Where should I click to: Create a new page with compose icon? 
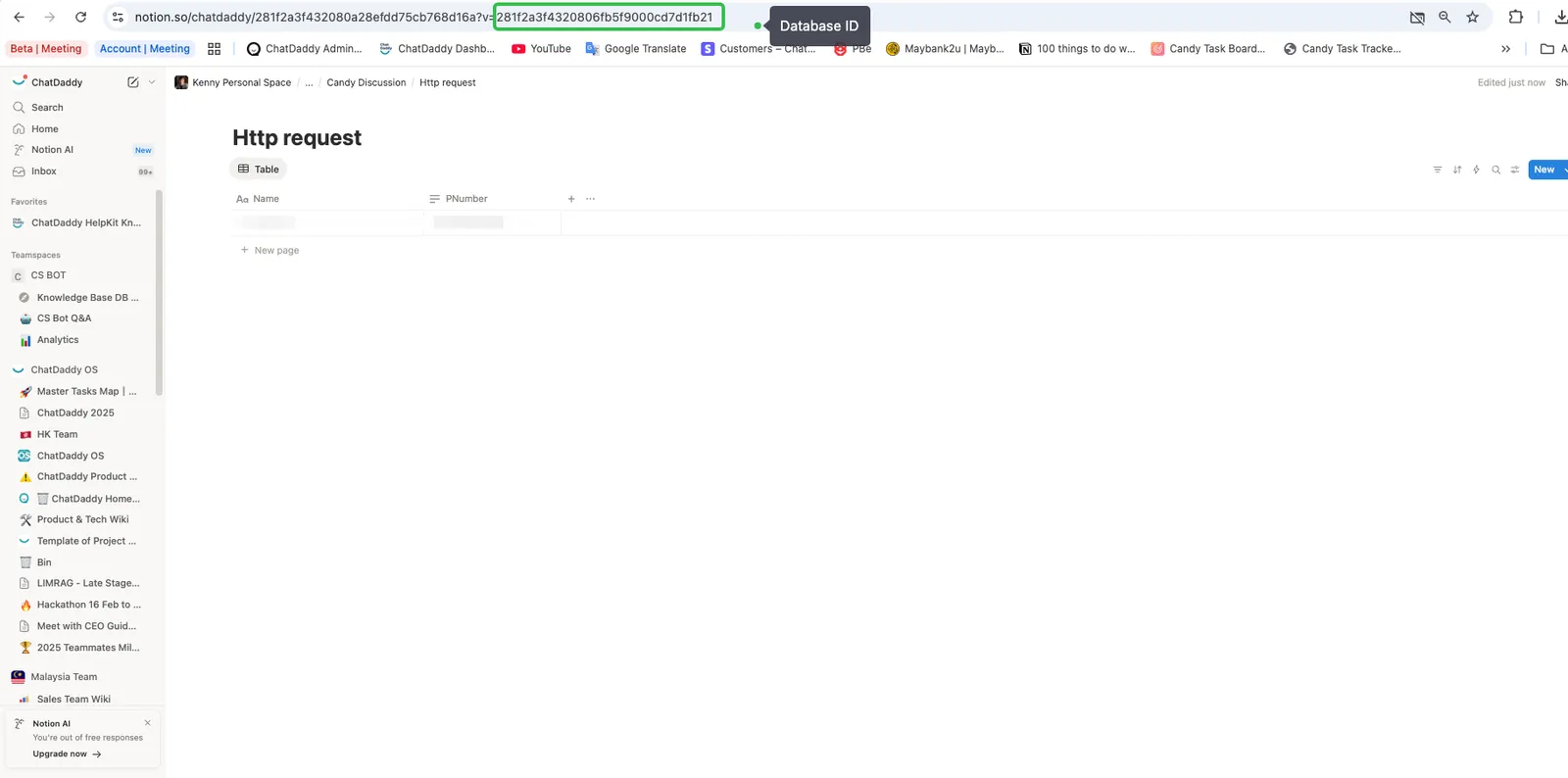pyautogui.click(x=133, y=82)
